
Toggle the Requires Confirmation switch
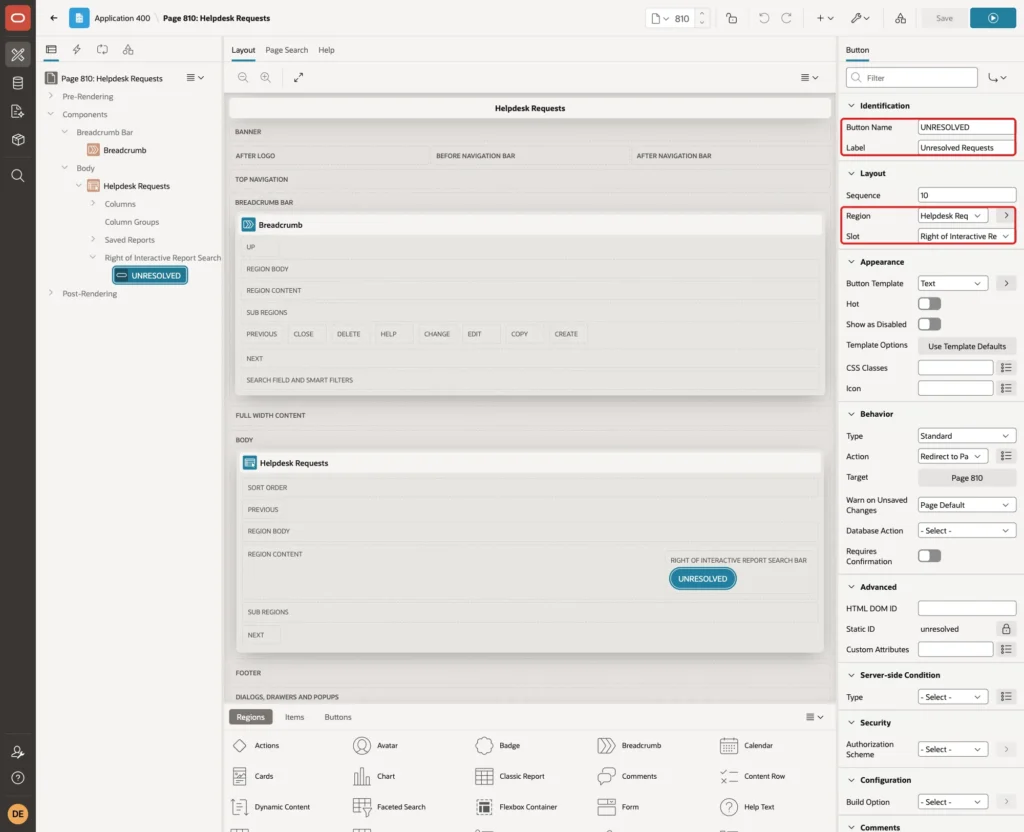point(929,556)
